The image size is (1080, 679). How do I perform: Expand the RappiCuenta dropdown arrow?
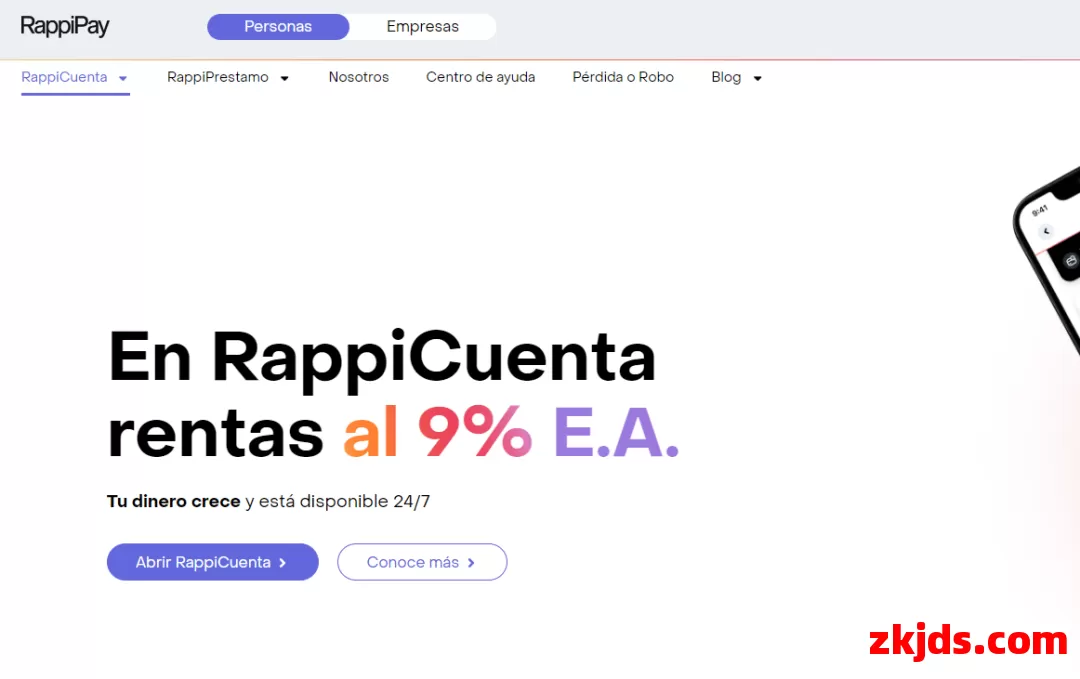(x=123, y=79)
